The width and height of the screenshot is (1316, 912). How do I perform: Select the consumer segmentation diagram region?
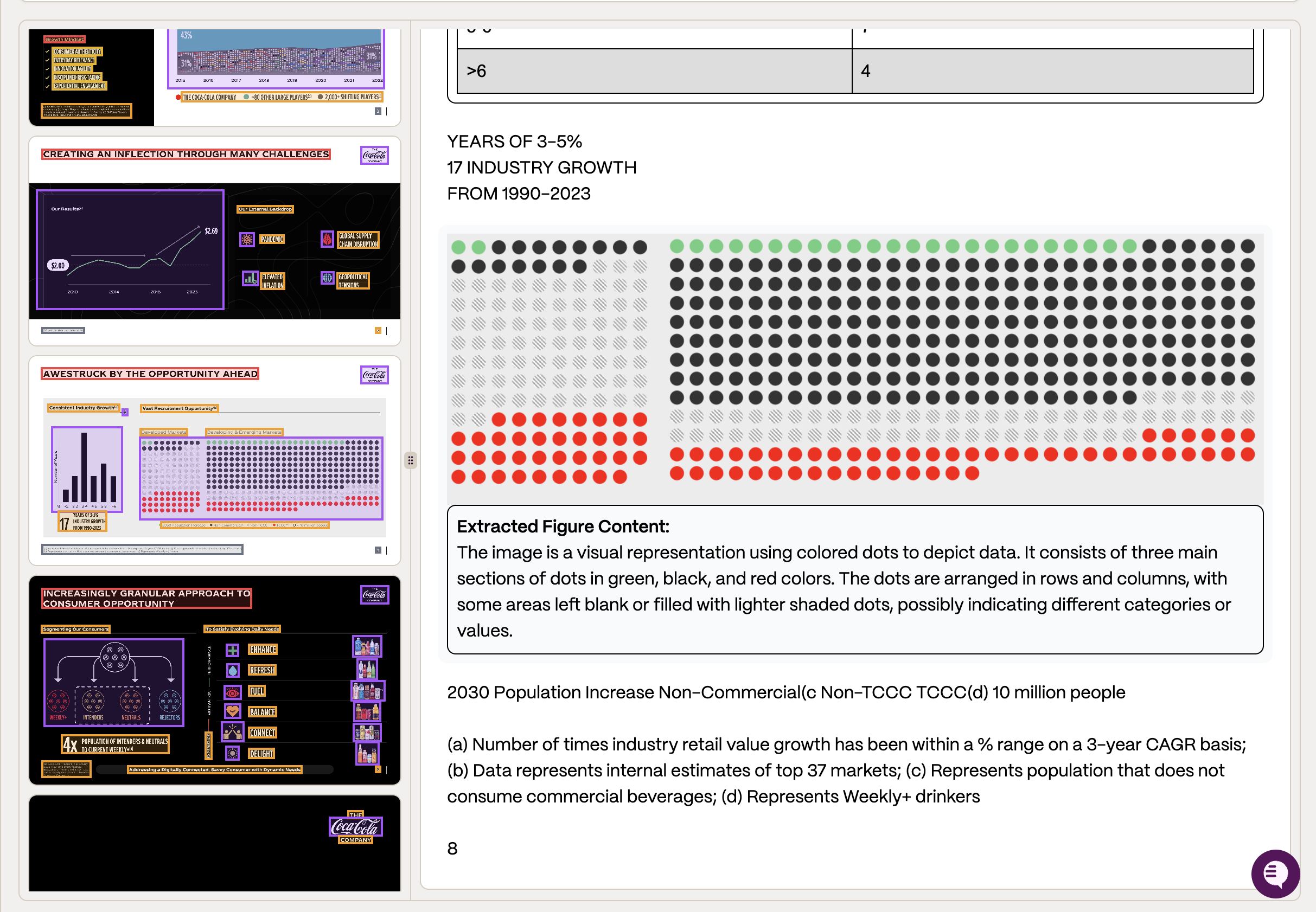pos(114,683)
